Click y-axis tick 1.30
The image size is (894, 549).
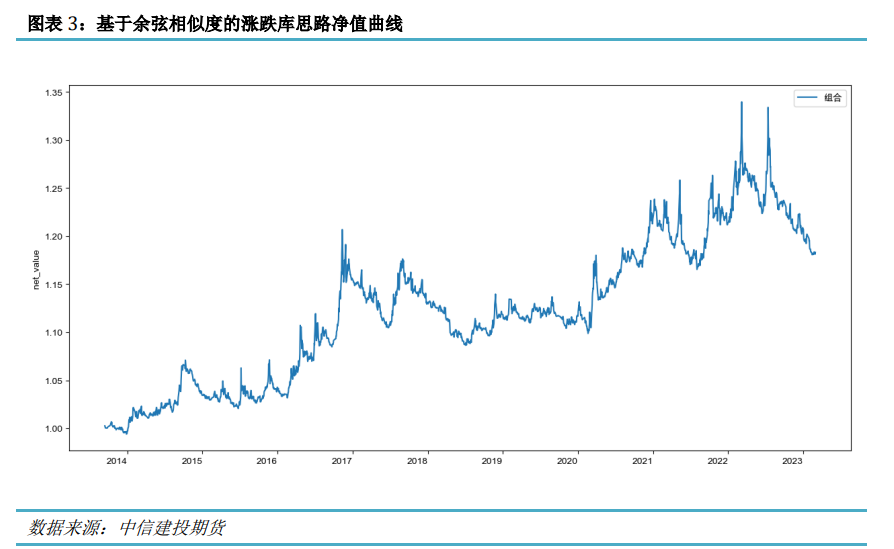[x=54, y=141]
